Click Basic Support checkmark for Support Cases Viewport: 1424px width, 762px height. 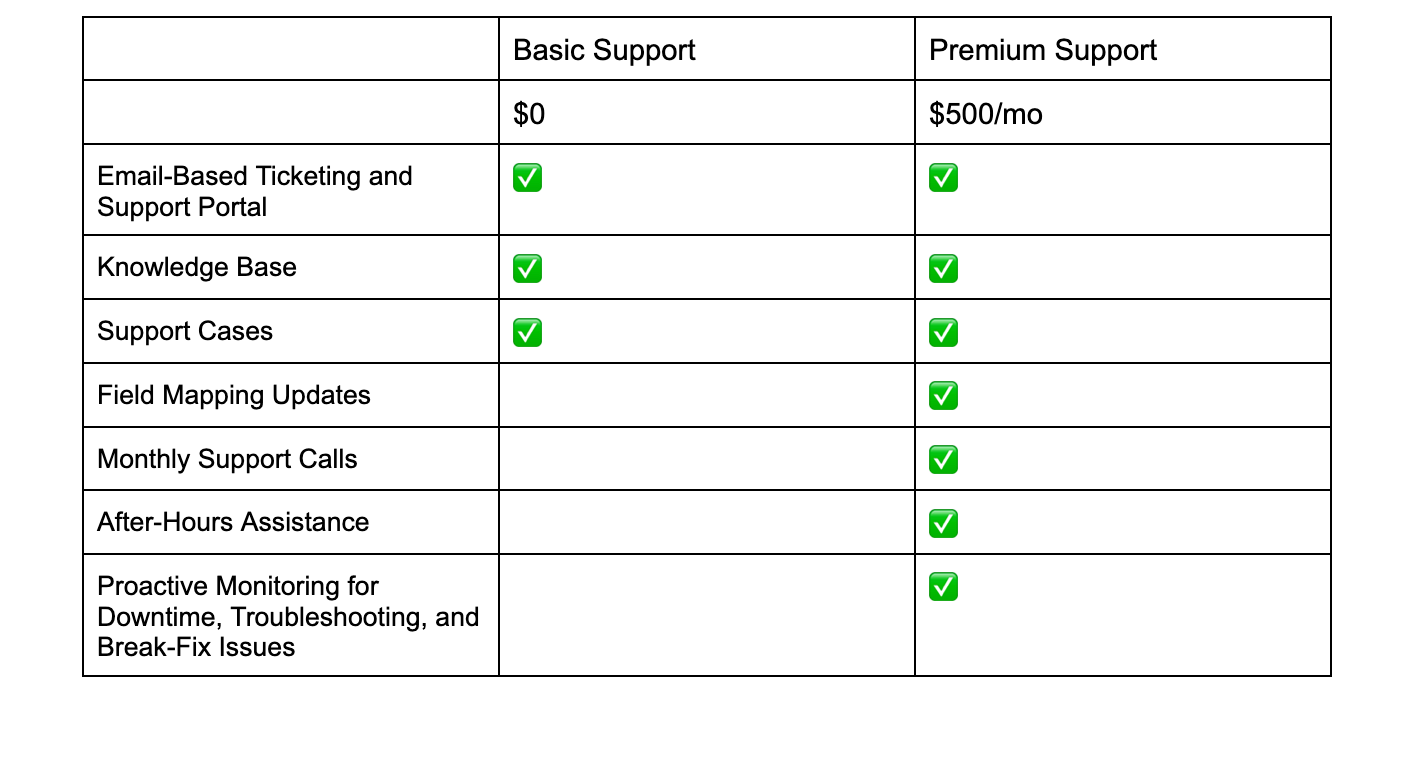[527, 332]
